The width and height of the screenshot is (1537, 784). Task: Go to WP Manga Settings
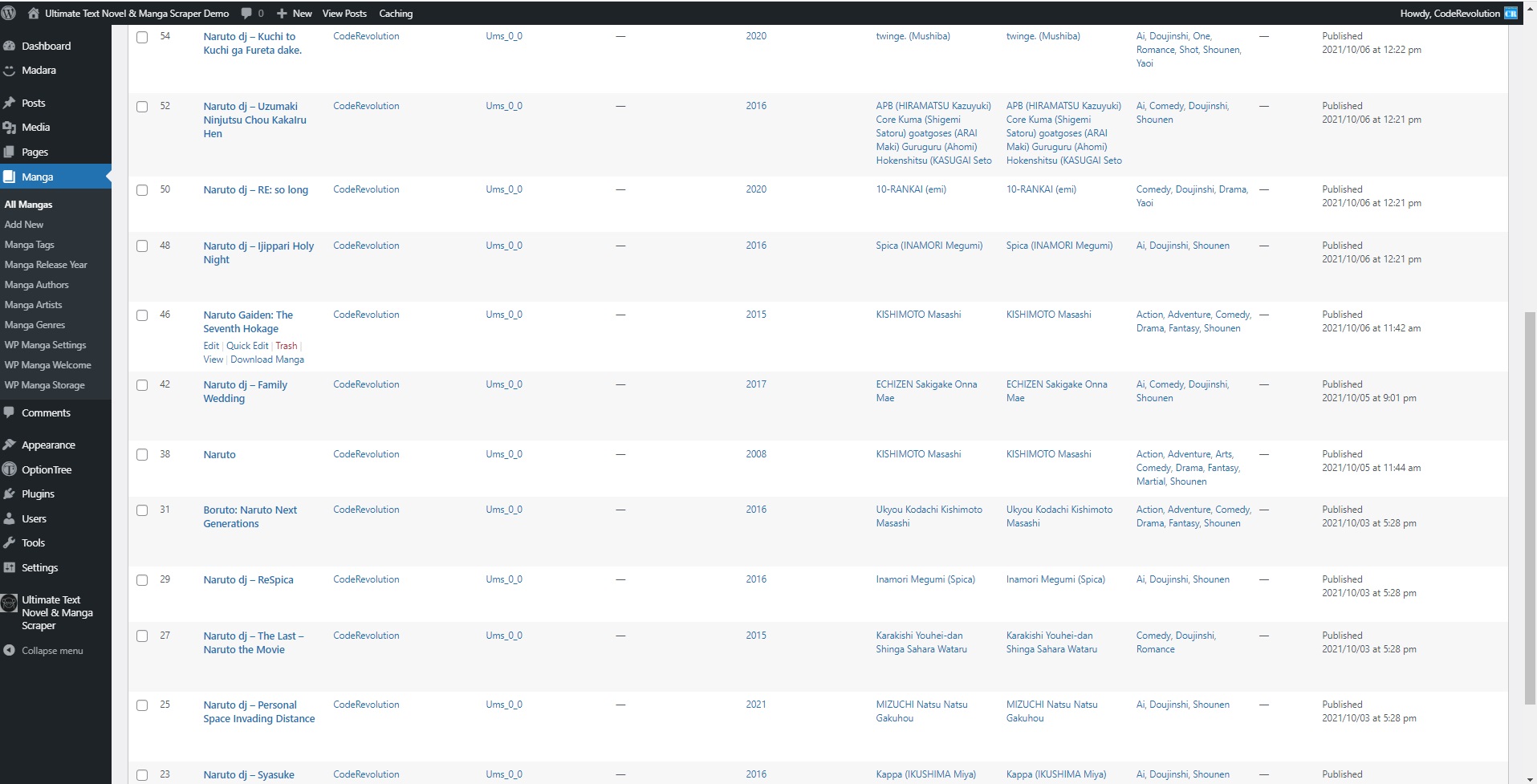(x=45, y=345)
